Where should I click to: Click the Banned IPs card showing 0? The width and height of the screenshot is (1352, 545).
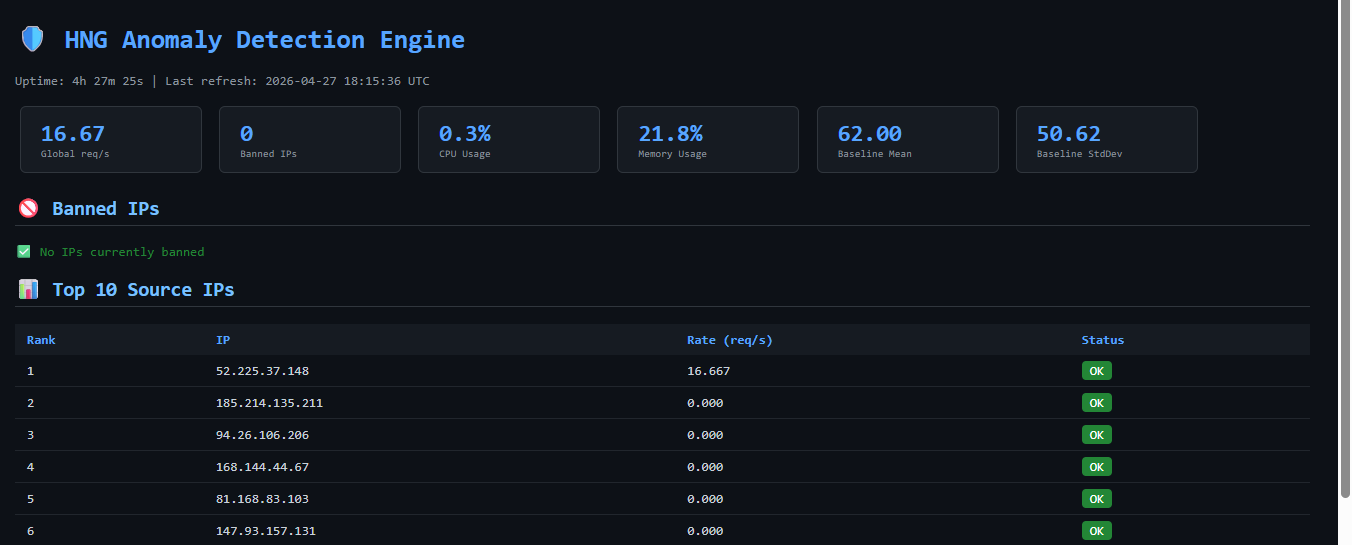(x=310, y=140)
